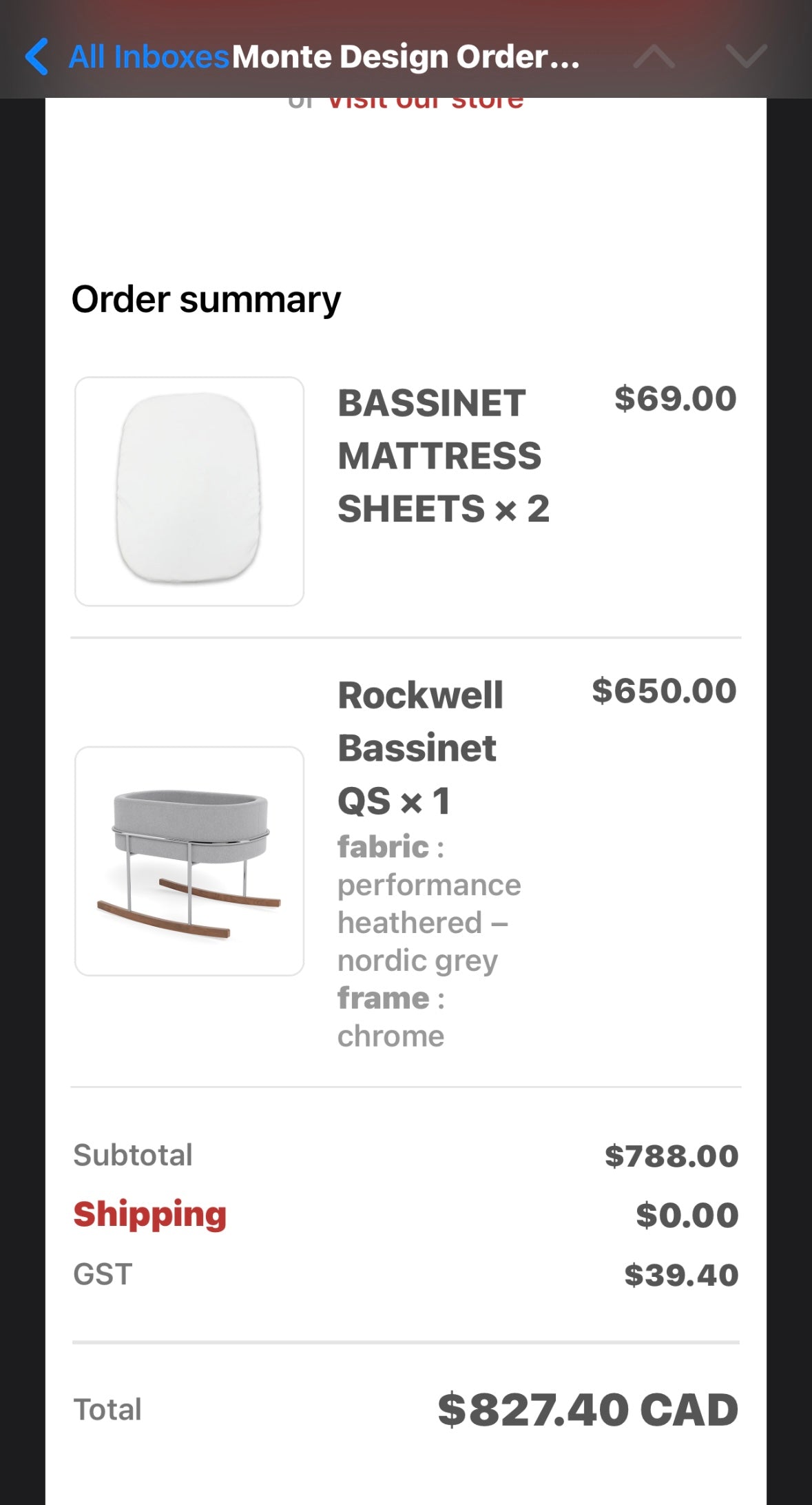This screenshot has height=1505, width=812.
Task: Select the blue back arrow in the header
Action: (x=38, y=57)
